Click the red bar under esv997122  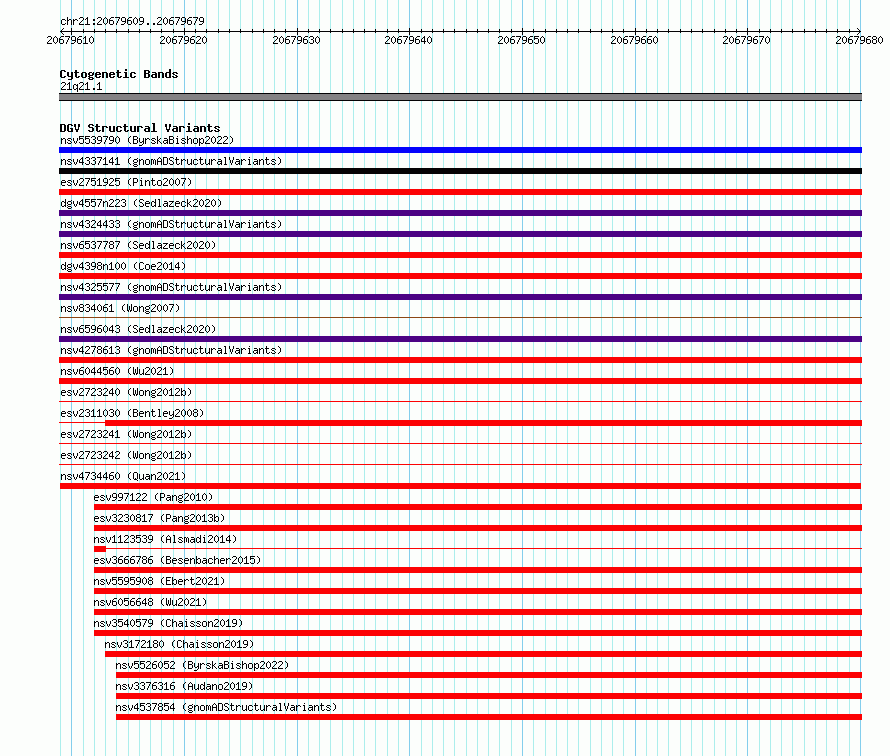point(478,507)
